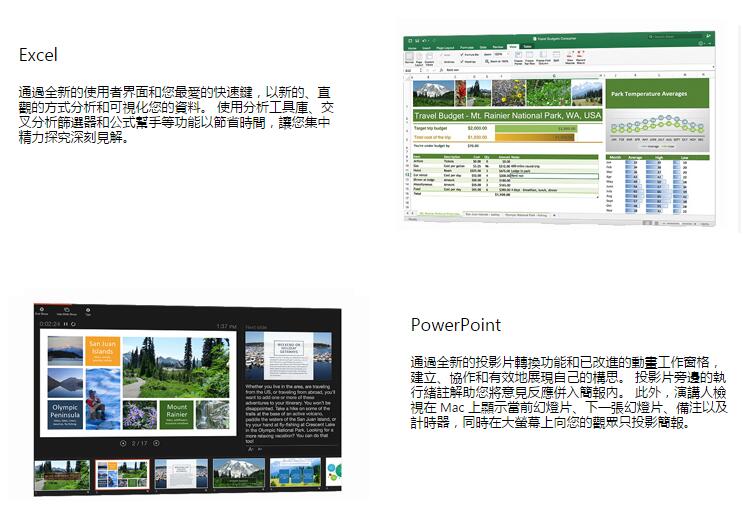Click the slide counter 2 / 17

[x=139, y=443]
